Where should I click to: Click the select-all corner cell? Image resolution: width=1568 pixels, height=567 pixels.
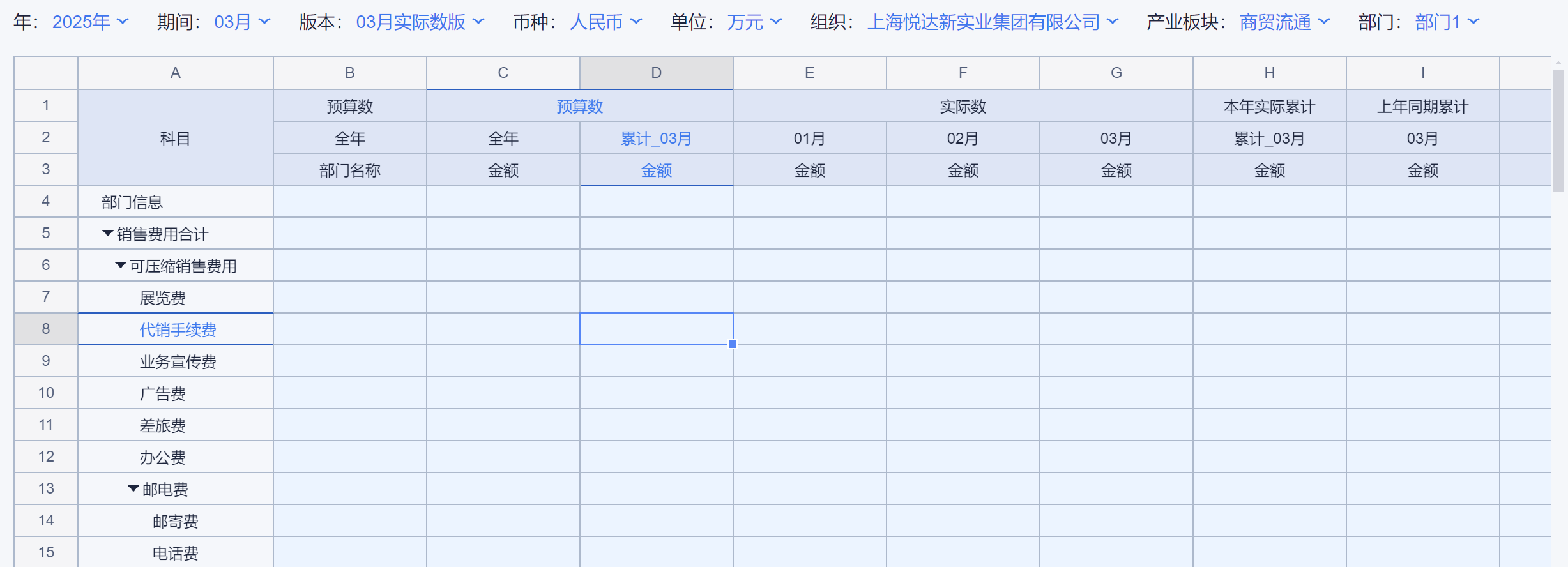tap(46, 73)
